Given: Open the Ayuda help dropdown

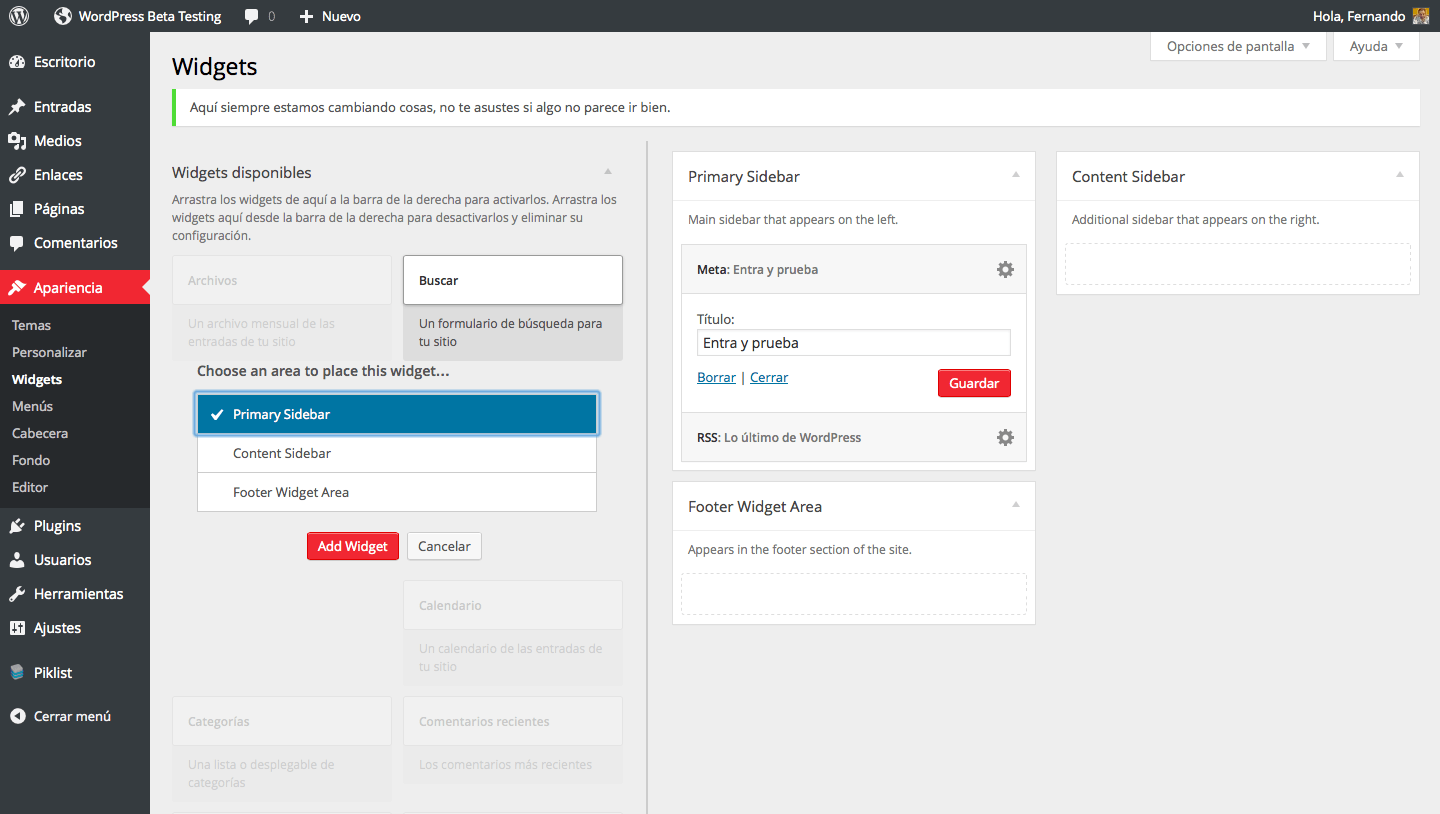Looking at the screenshot, I should coord(1376,46).
